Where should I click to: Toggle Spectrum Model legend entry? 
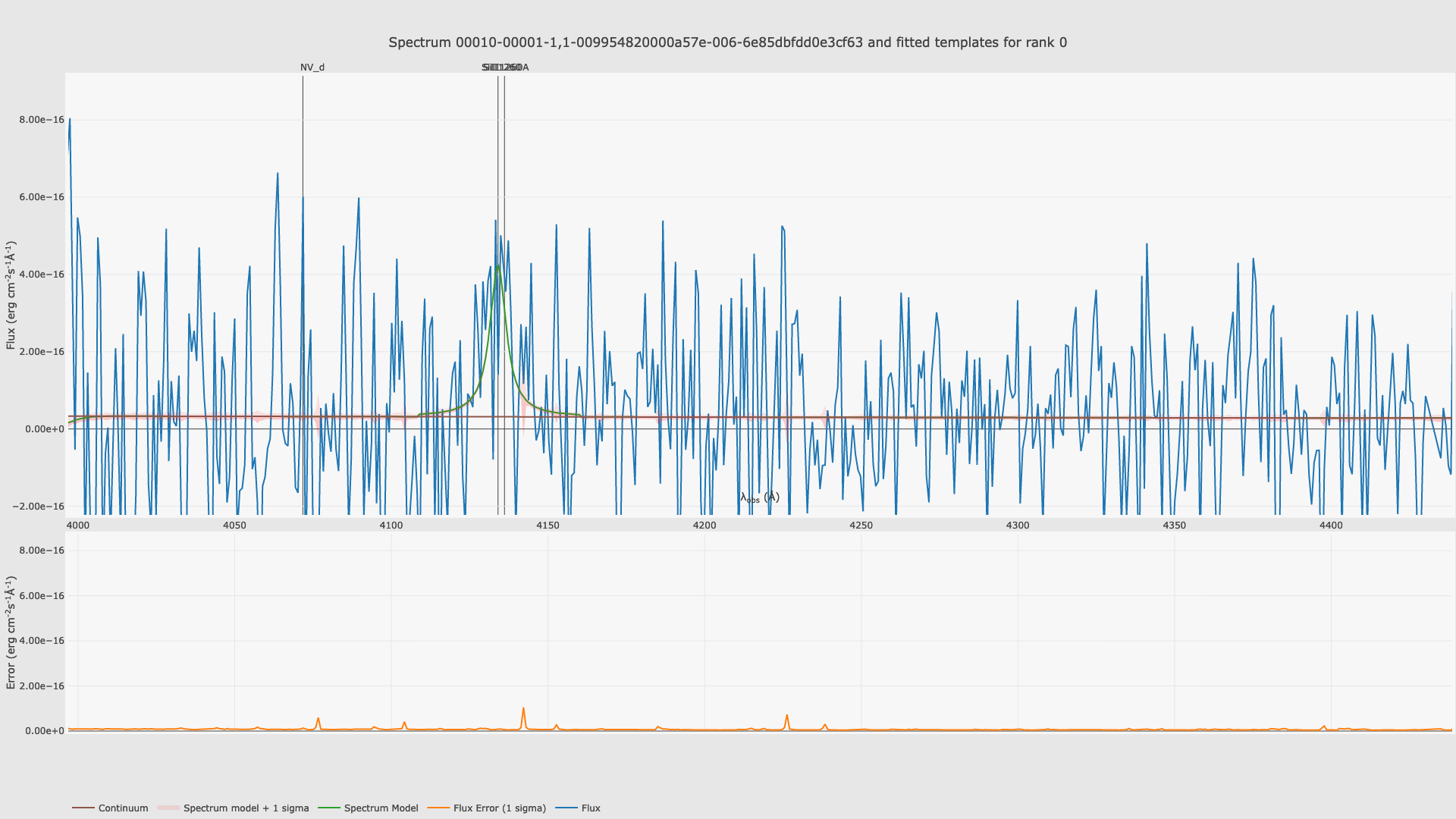[381, 808]
